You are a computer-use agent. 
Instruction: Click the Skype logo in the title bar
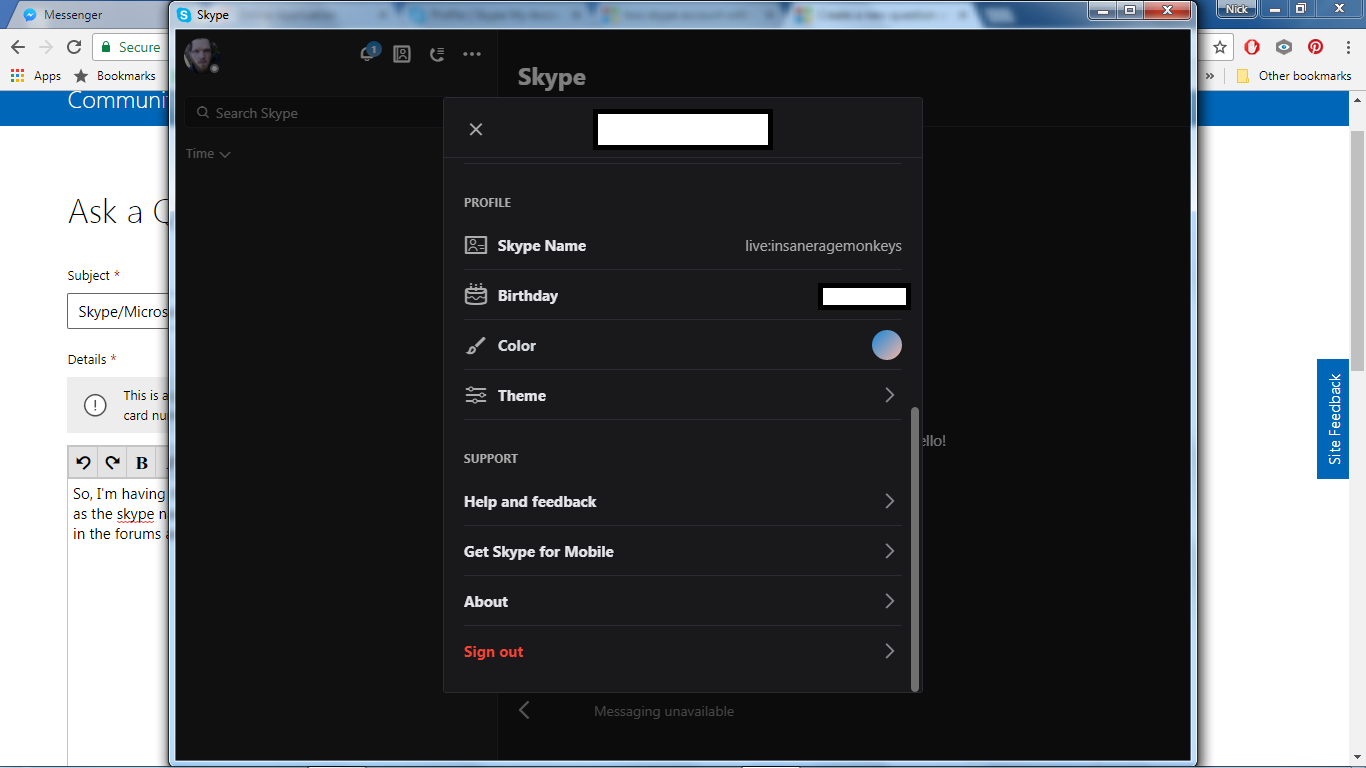click(184, 15)
